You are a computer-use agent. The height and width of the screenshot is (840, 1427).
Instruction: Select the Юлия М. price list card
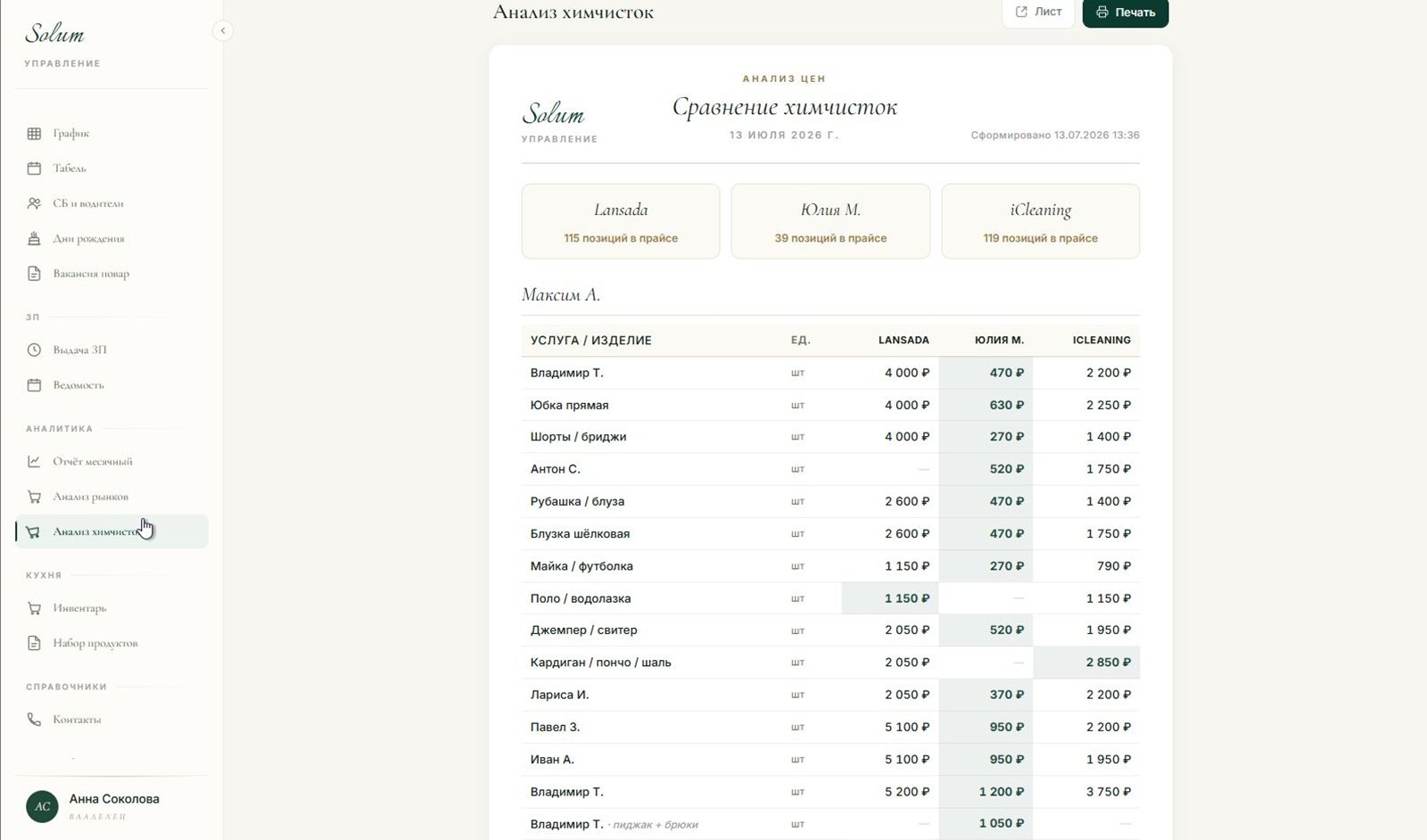830,221
